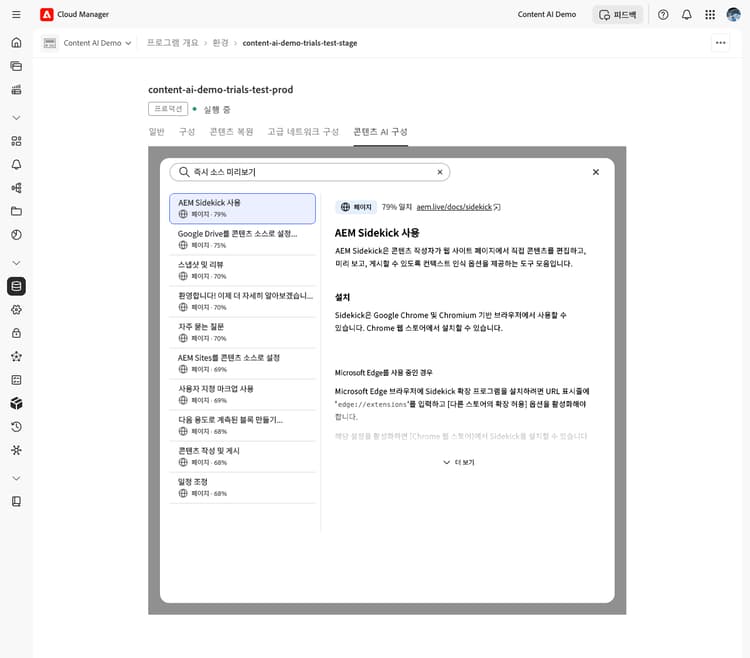This screenshot has height=658, width=750.
Task: Switch to the 구성 tab
Action: [187, 132]
